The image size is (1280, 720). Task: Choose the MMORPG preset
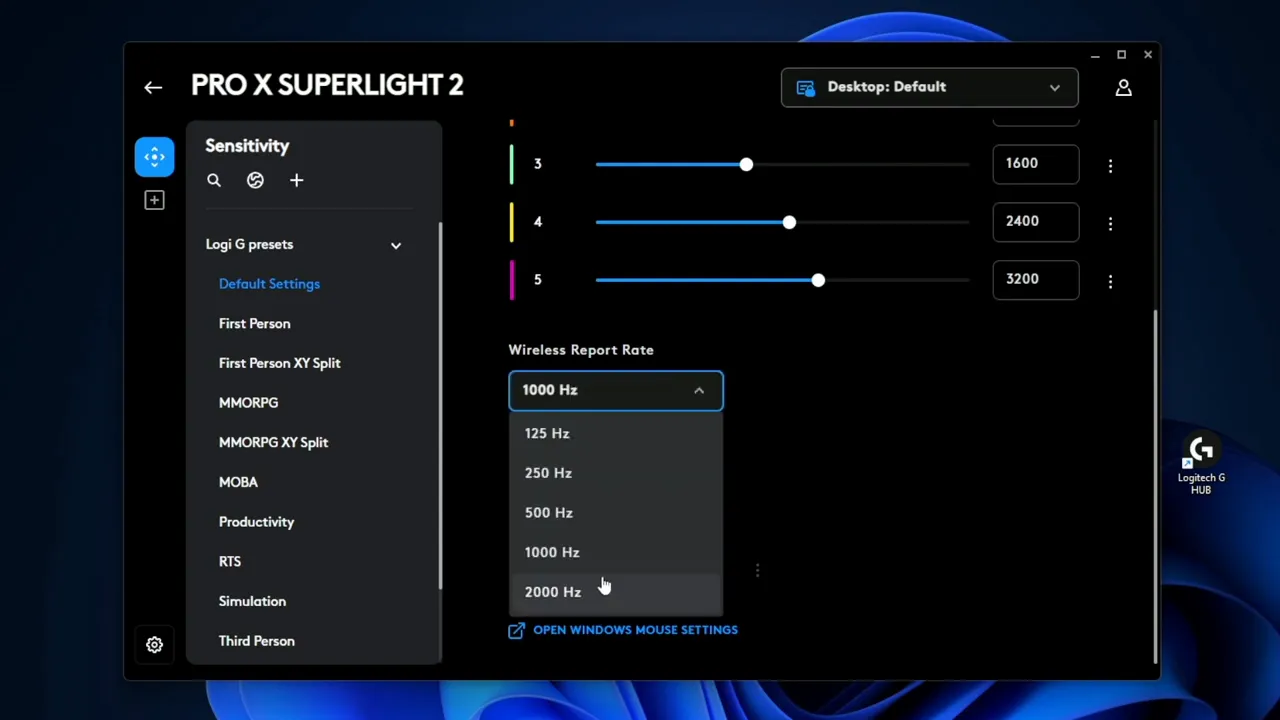click(x=248, y=403)
